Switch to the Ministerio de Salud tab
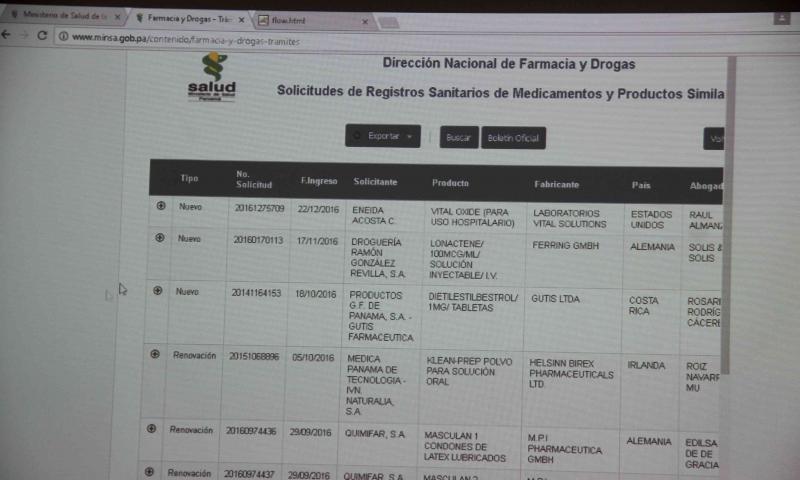This screenshot has width=800, height=480. point(64,15)
